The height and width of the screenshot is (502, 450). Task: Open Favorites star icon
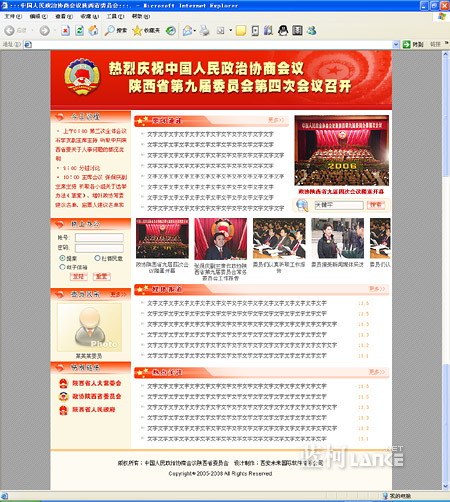(137, 31)
